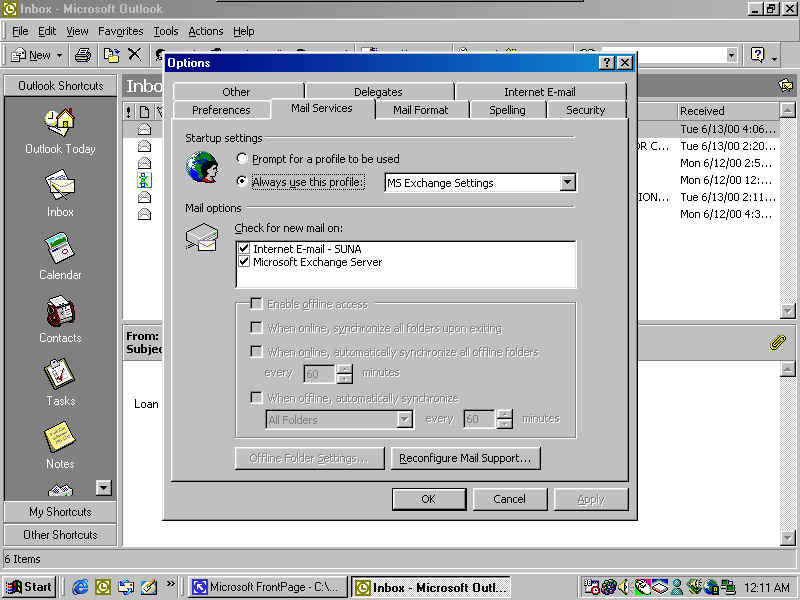The height and width of the screenshot is (600, 800).
Task: Toggle Enable offline access checkbox
Action: (256, 304)
